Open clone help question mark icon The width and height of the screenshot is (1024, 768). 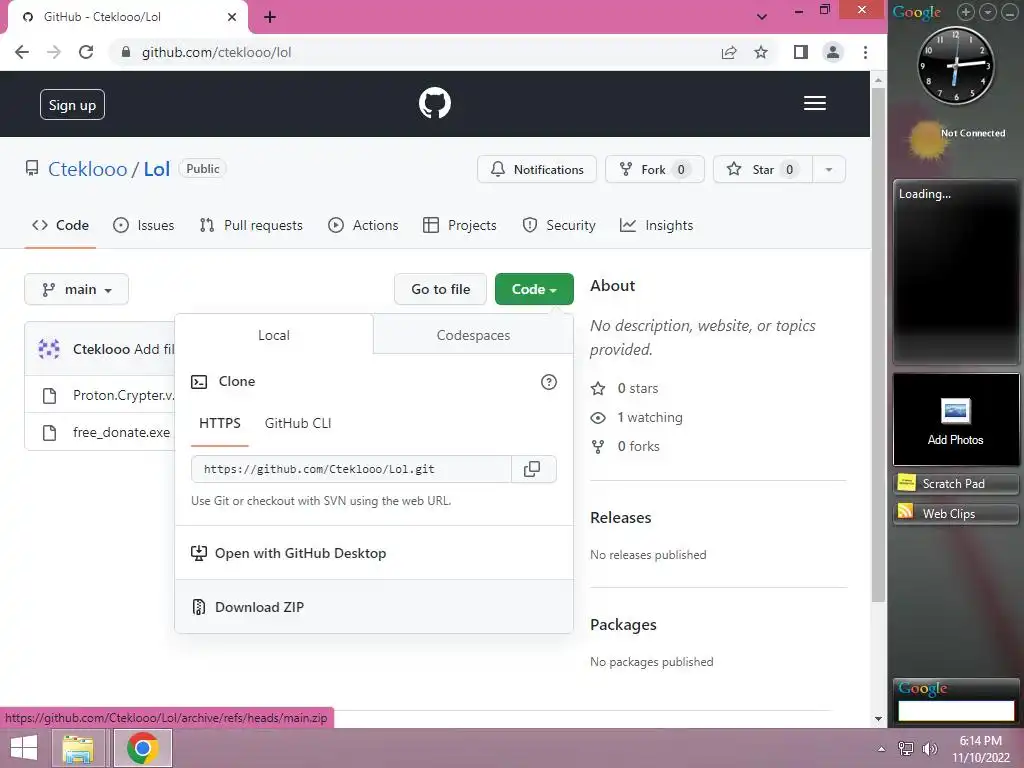pyautogui.click(x=549, y=382)
